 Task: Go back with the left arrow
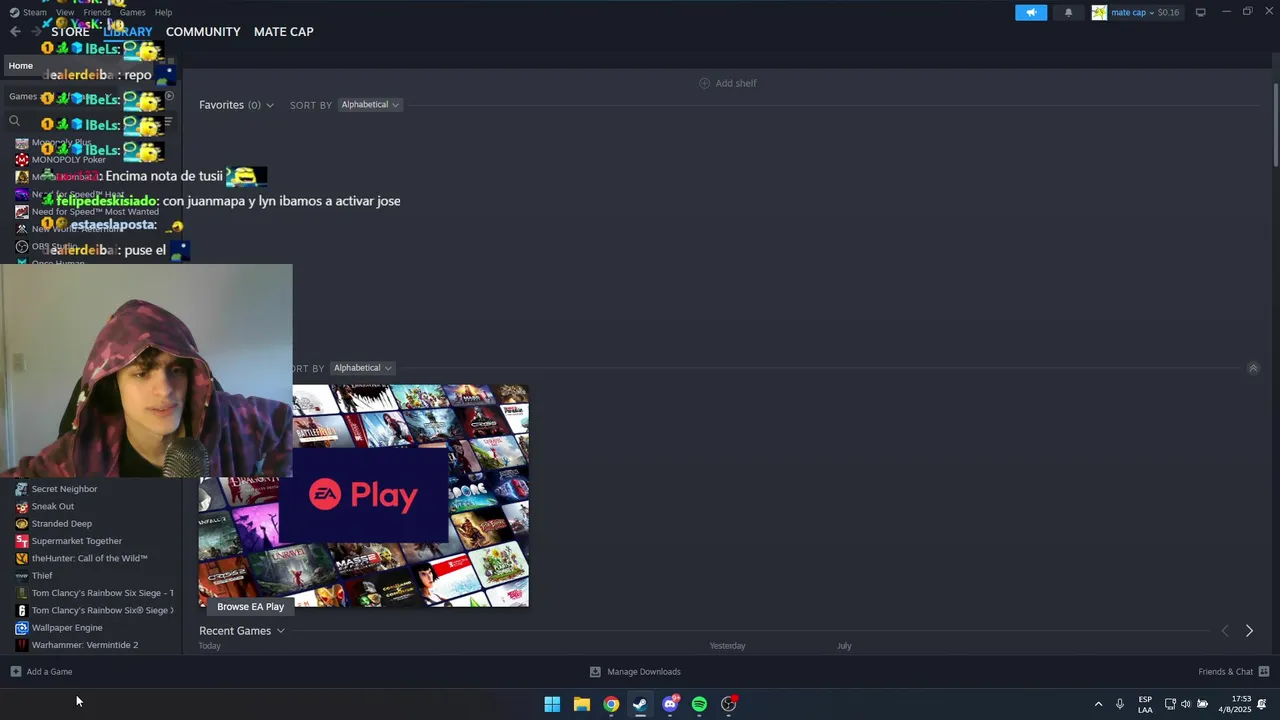15,32
